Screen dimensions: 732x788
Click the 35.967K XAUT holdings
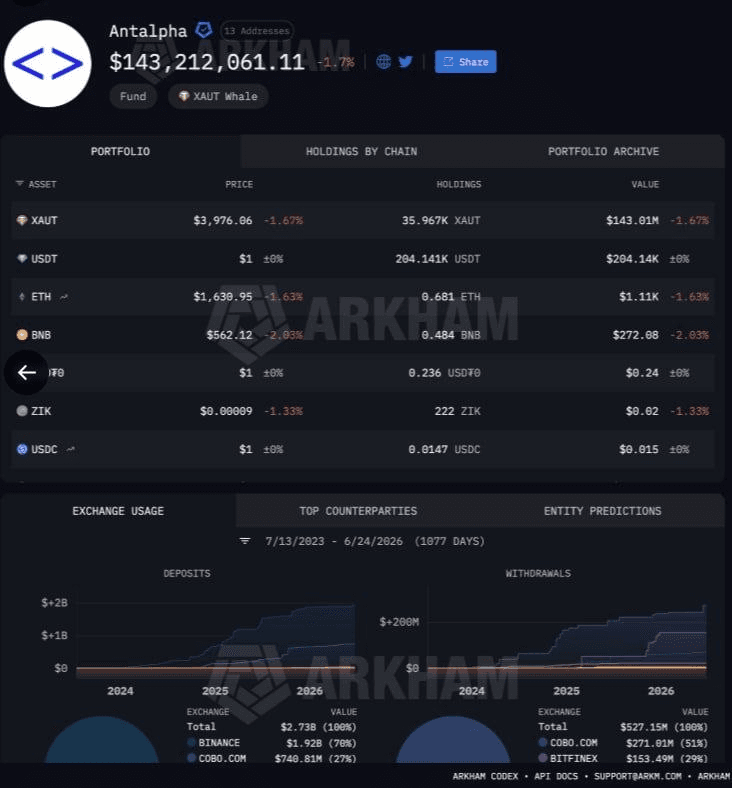tap(441, 220)
